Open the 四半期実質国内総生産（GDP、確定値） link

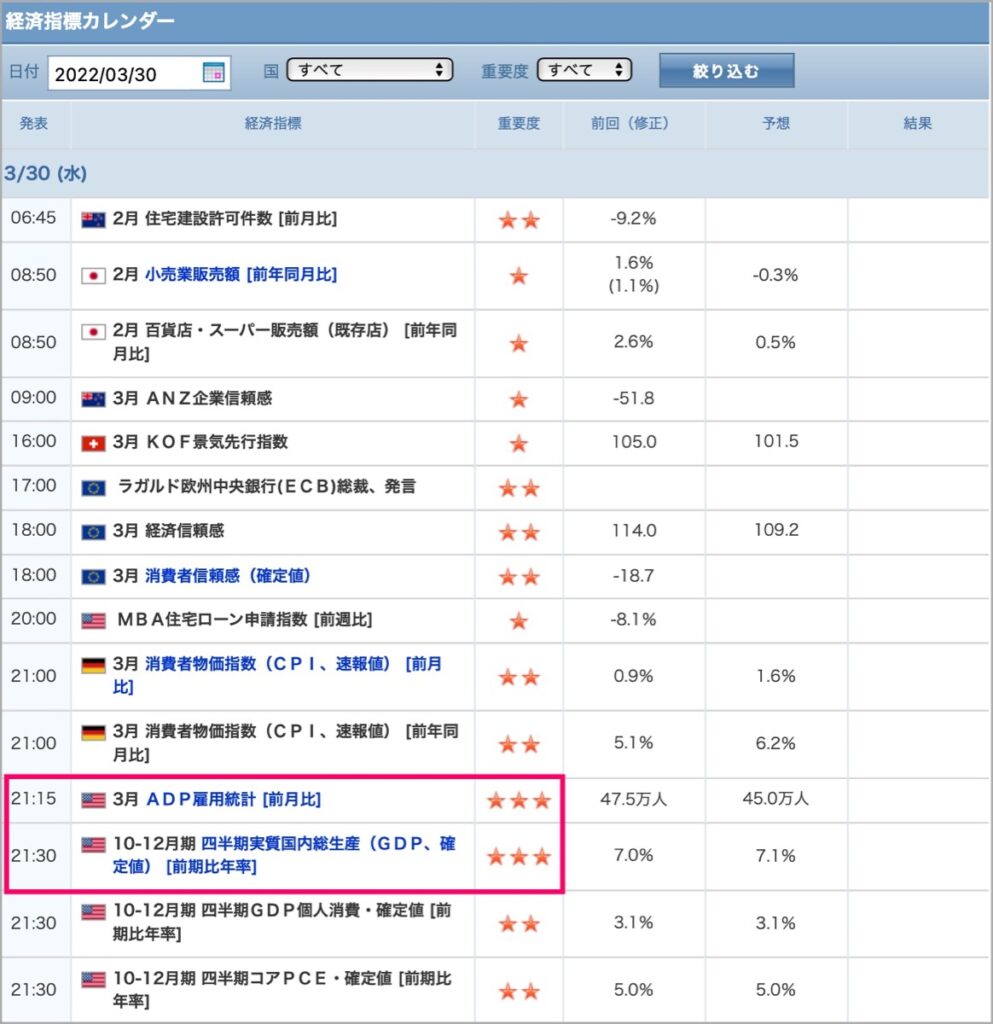pyautogui.click(x=284, y=855)
